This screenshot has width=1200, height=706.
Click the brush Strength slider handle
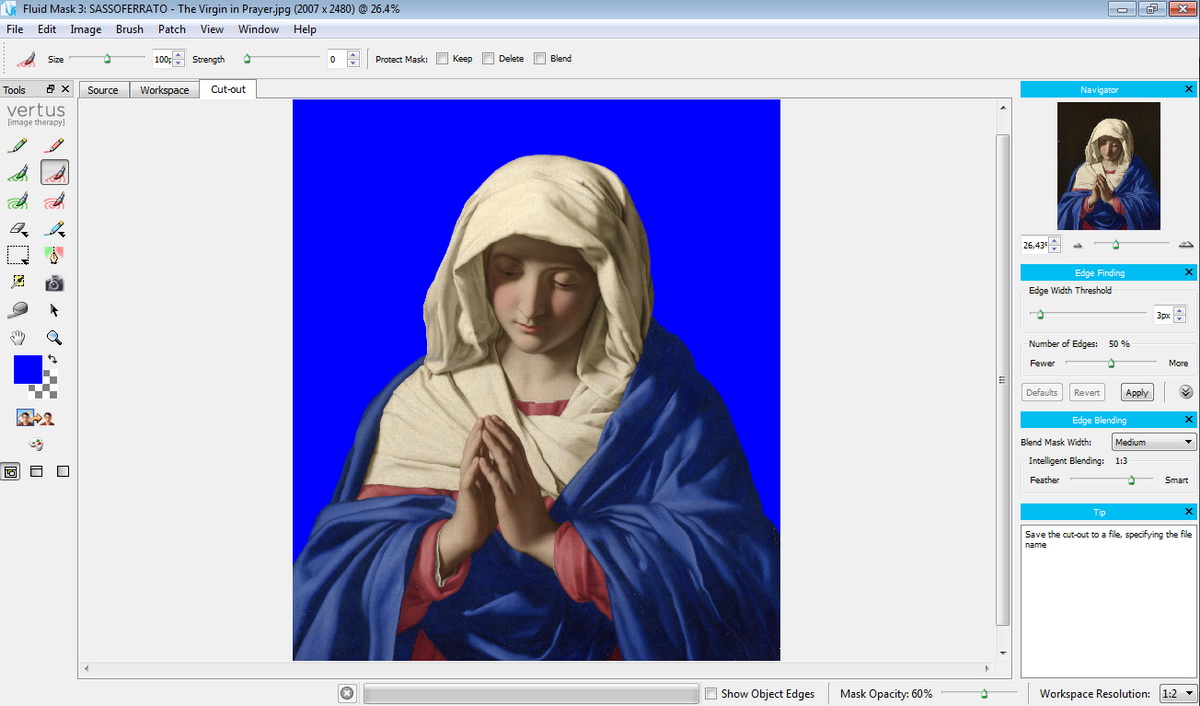pos(246,59)
